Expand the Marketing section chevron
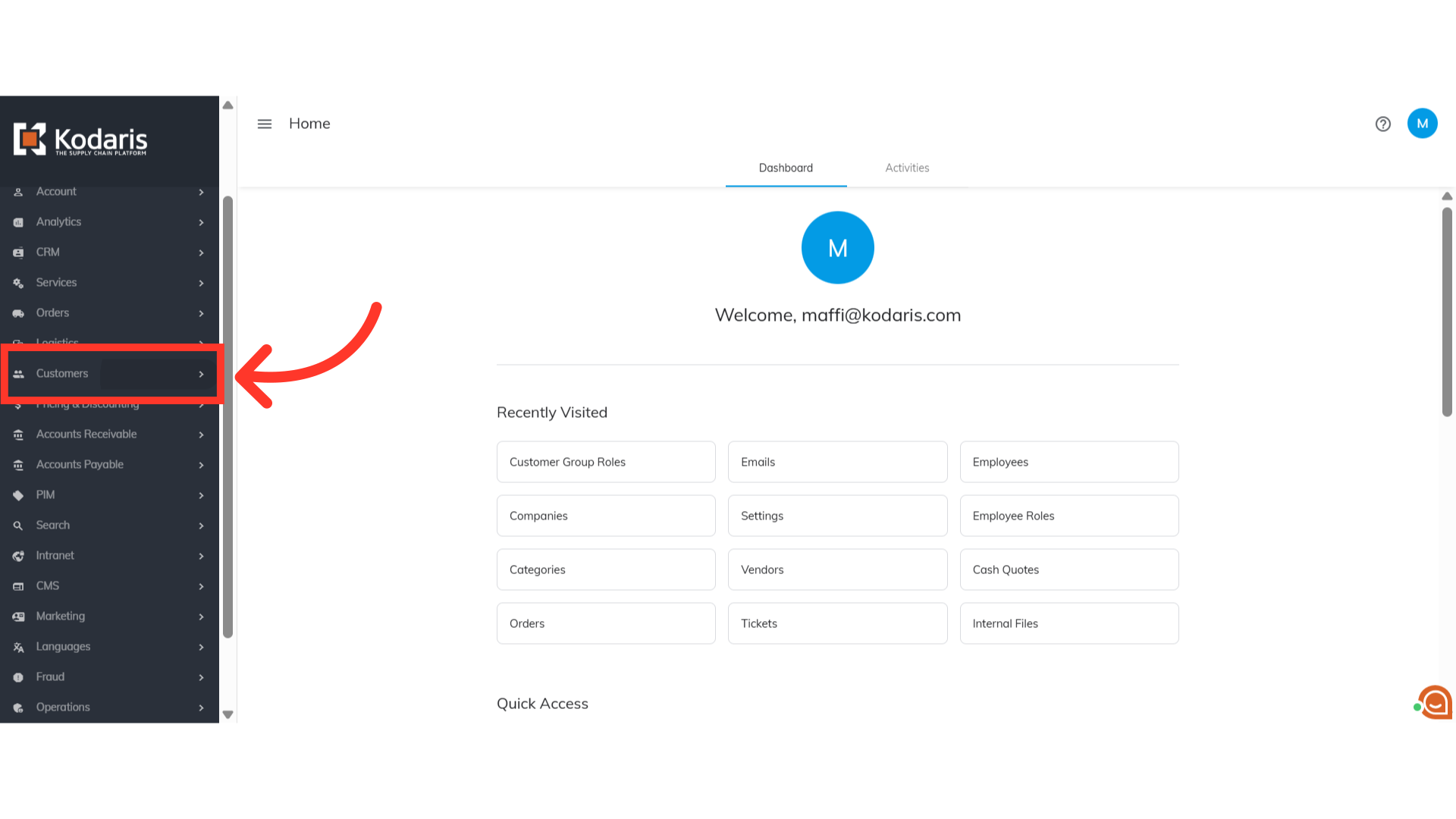 click(x=201, y=617)
